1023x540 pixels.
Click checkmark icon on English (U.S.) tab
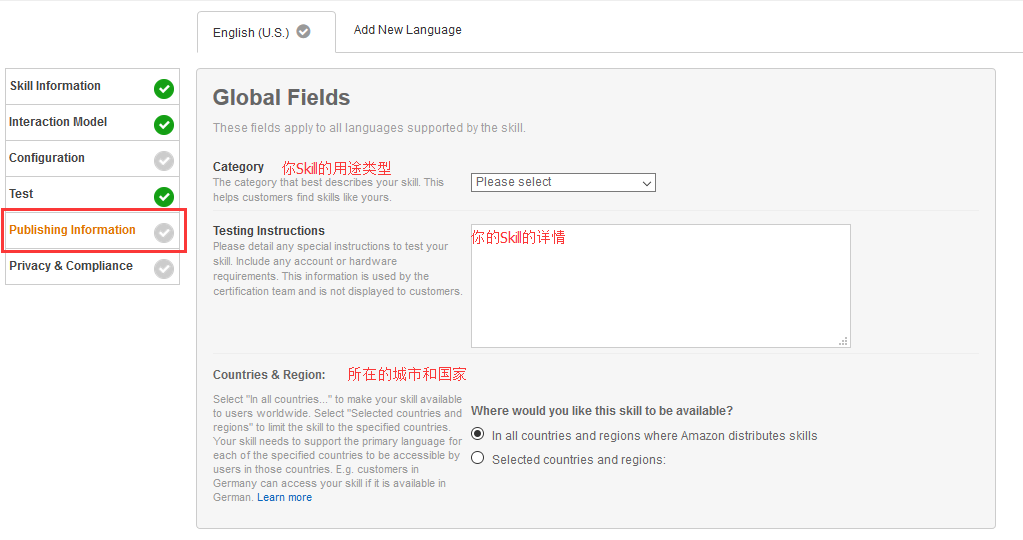tap(303, 32)
